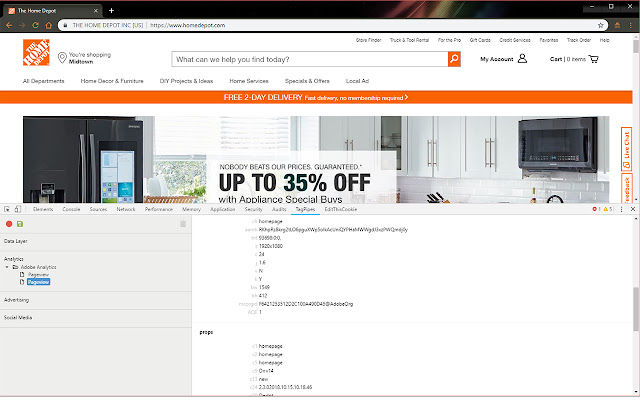The width and height of the screenshot is (640, 400).
Task: Select the TagPipes tab
Action: (x=305, y=209)
